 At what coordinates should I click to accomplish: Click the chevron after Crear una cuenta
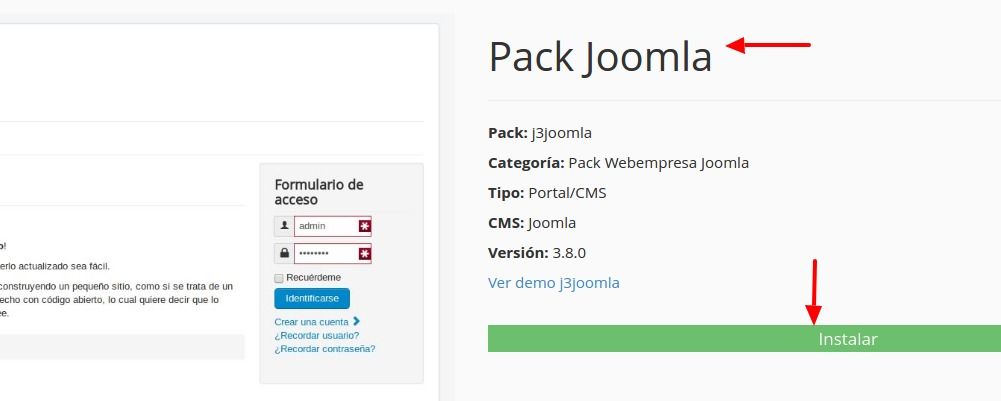click(356, 321)
